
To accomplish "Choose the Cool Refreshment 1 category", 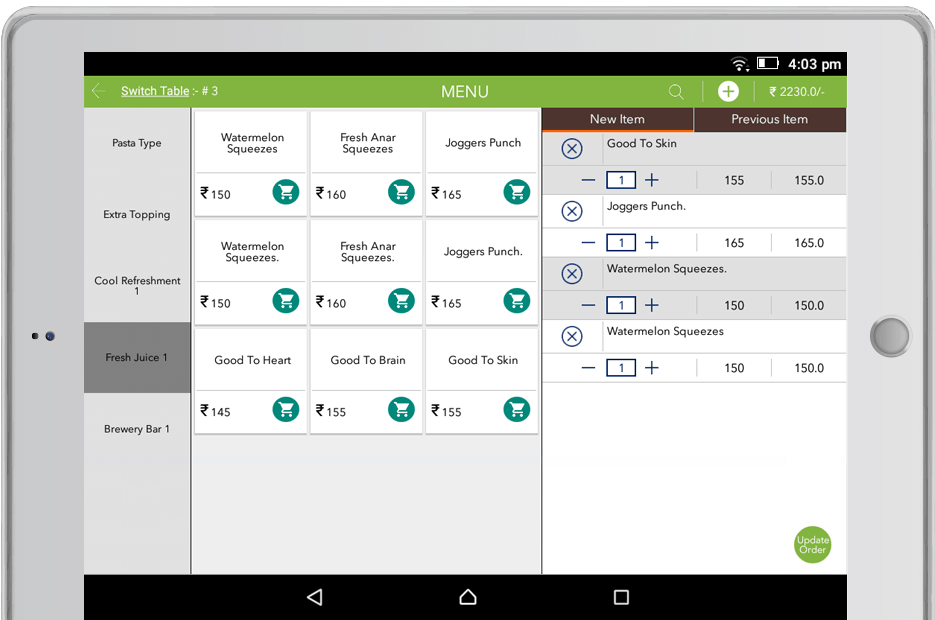I will click(137, 286).
